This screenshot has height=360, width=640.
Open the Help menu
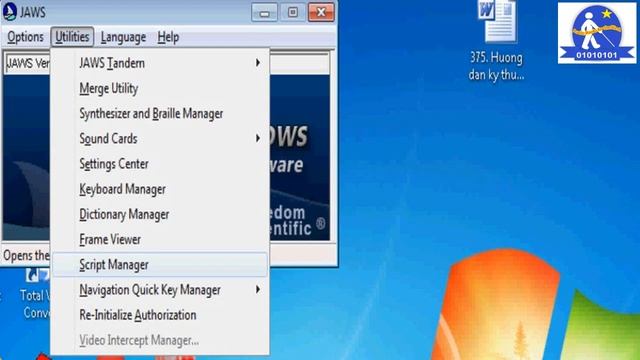pyautogui.click(x=168, y=37)
